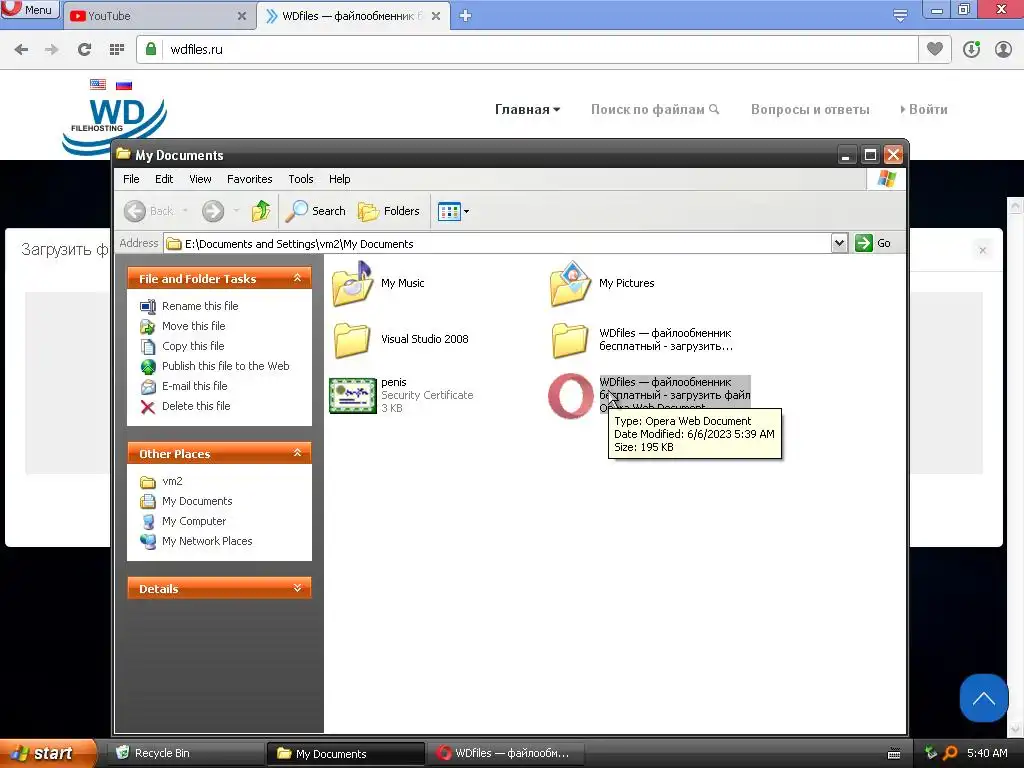Toggle the Folders pane button

tap(389, 211)
